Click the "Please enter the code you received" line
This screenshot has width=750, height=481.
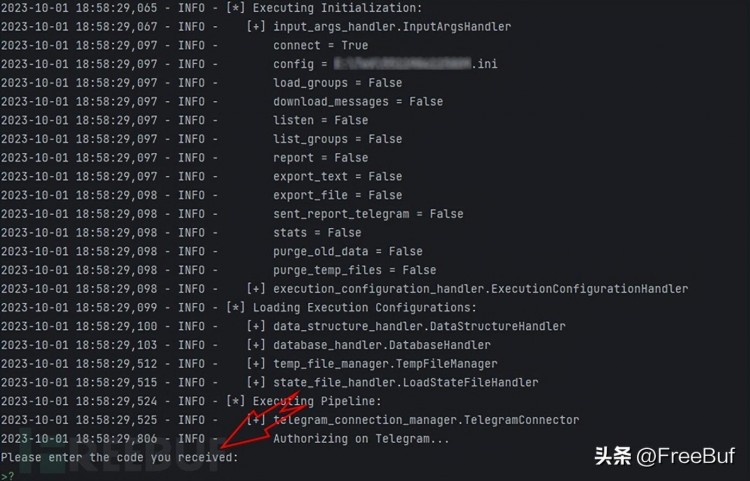point(120,457)
